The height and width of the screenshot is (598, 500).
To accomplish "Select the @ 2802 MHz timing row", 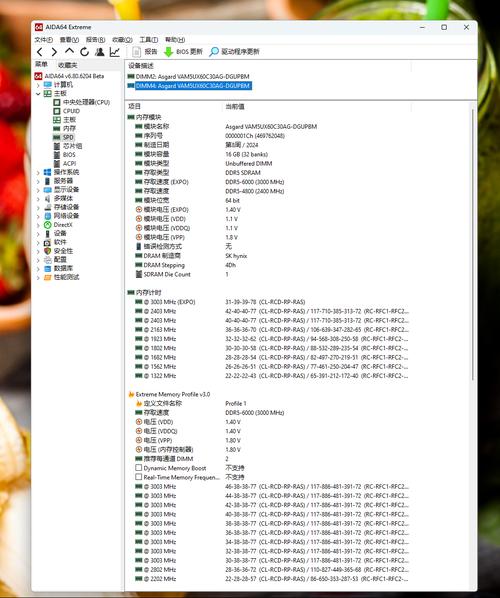I will click(272, 570).
